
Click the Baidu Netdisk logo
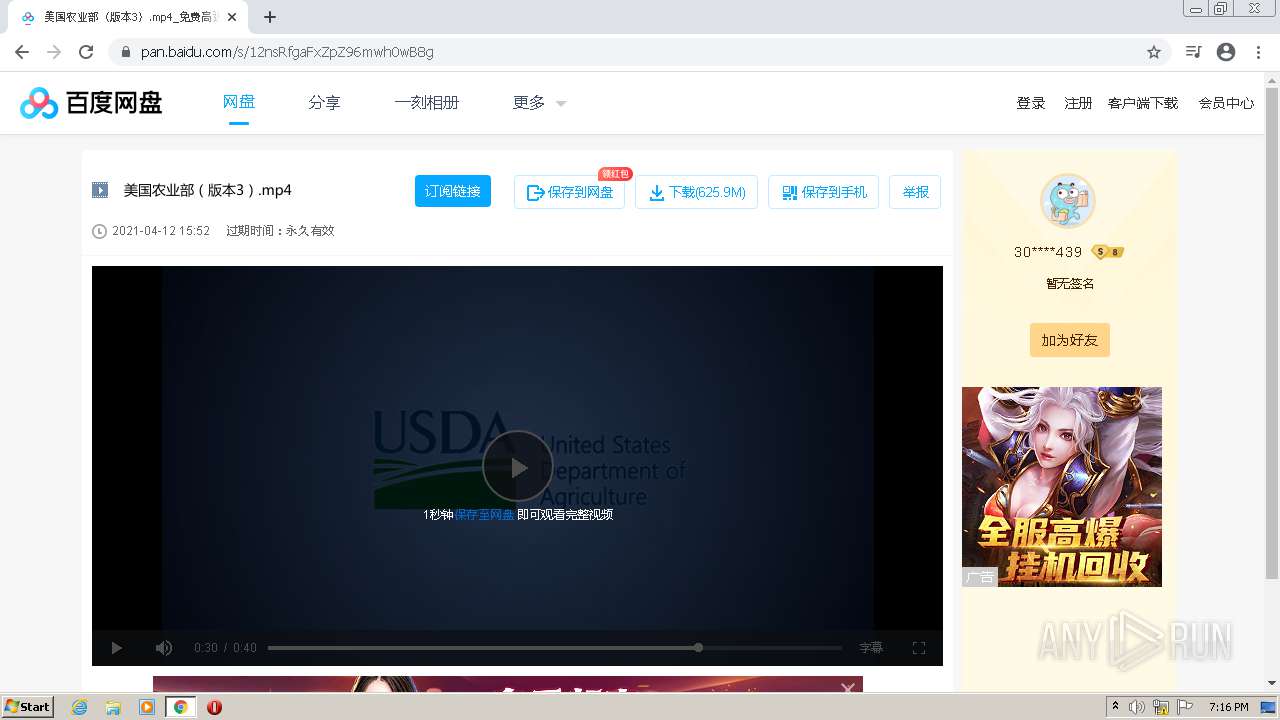click(91, 102)
